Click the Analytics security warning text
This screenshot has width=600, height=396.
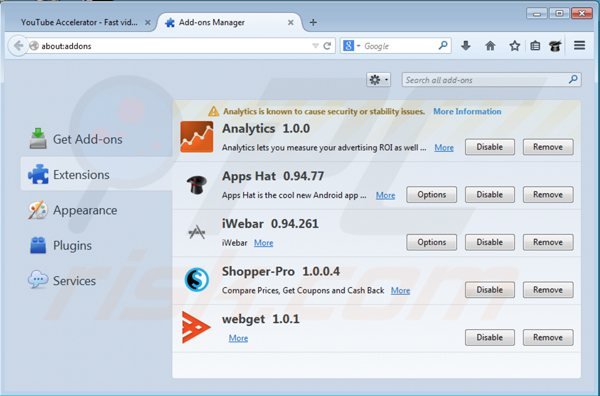coord(324,111)
